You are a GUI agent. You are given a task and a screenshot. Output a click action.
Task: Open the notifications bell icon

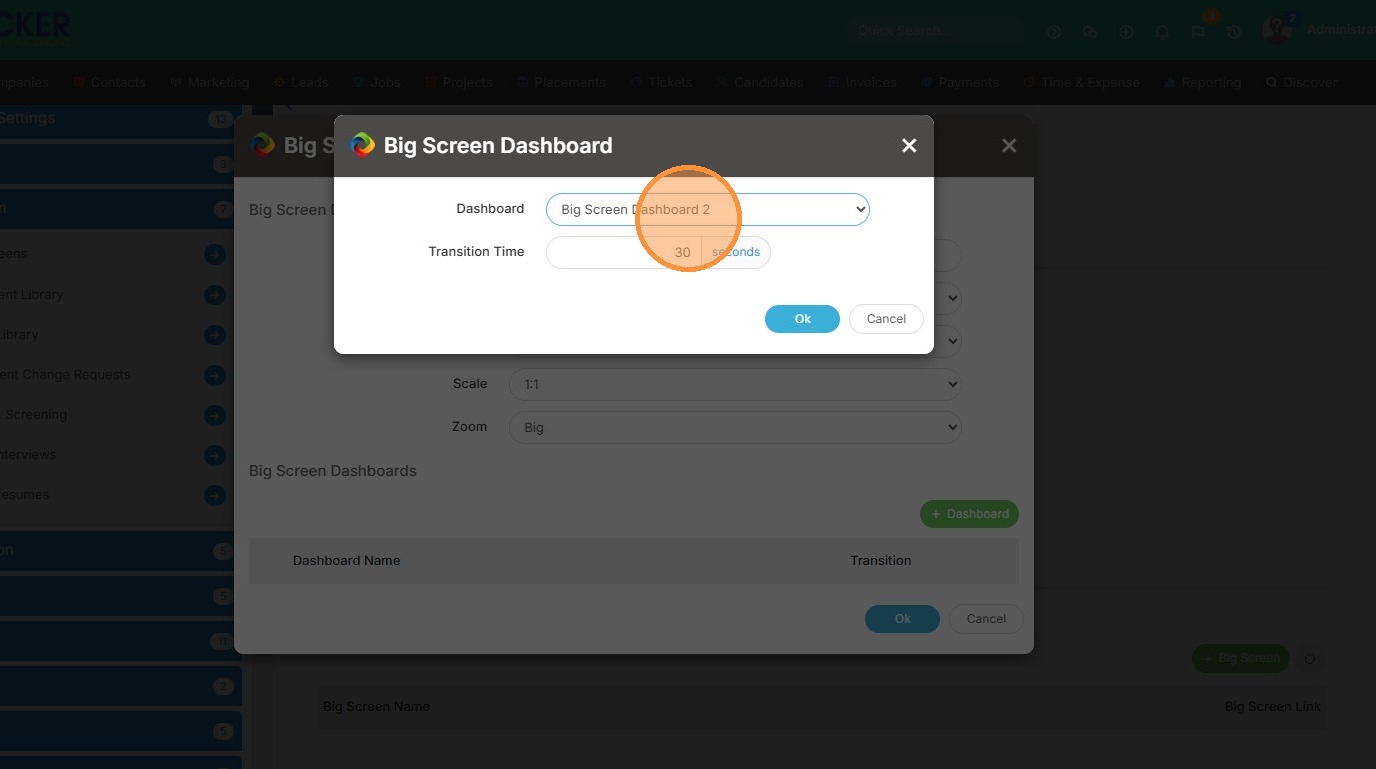(x=1162, y=32)
